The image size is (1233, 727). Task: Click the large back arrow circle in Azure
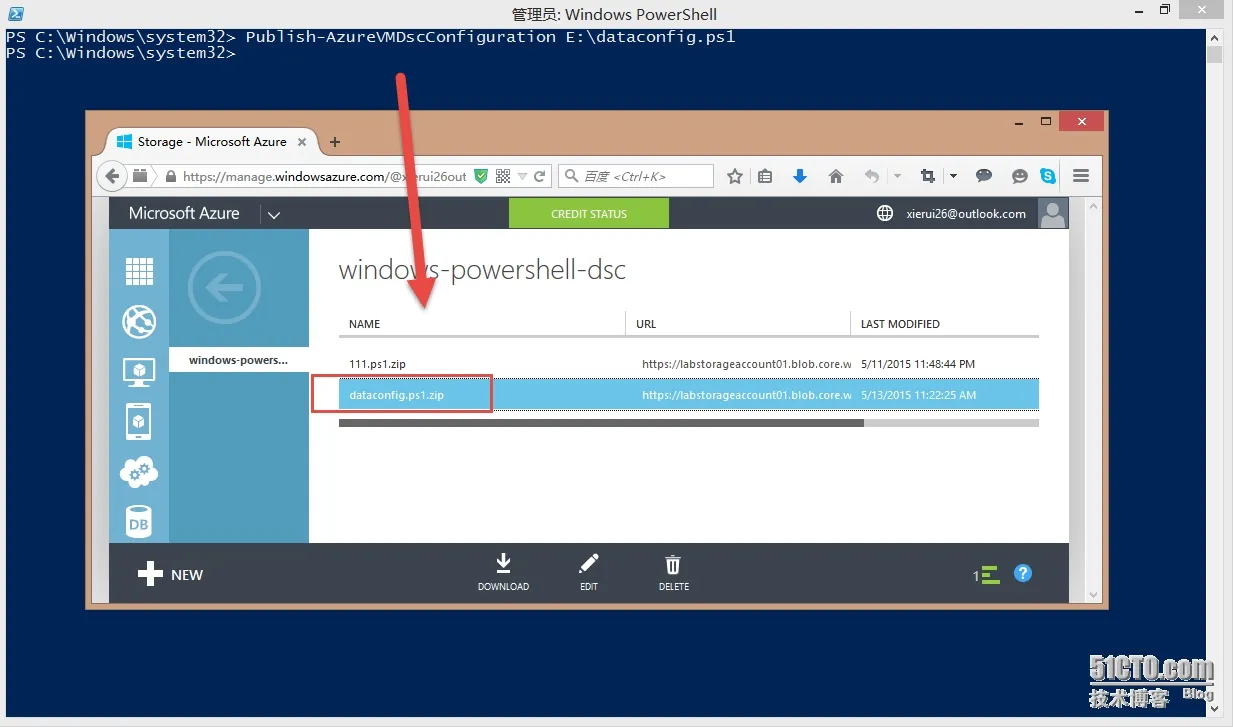pyautogui.click(x=224, y=288)
